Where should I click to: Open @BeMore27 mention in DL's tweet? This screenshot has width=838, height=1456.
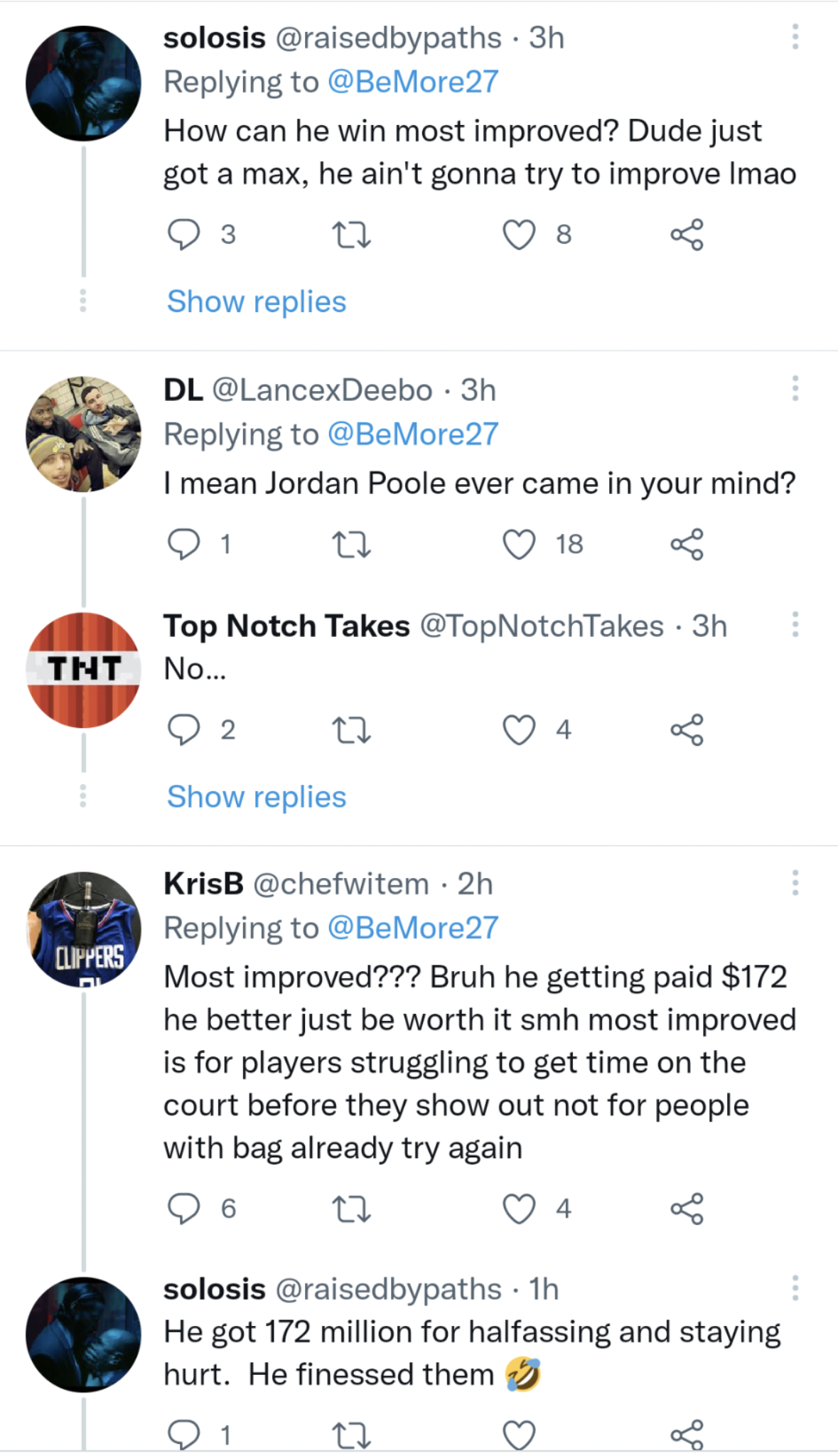coord(413,434)
